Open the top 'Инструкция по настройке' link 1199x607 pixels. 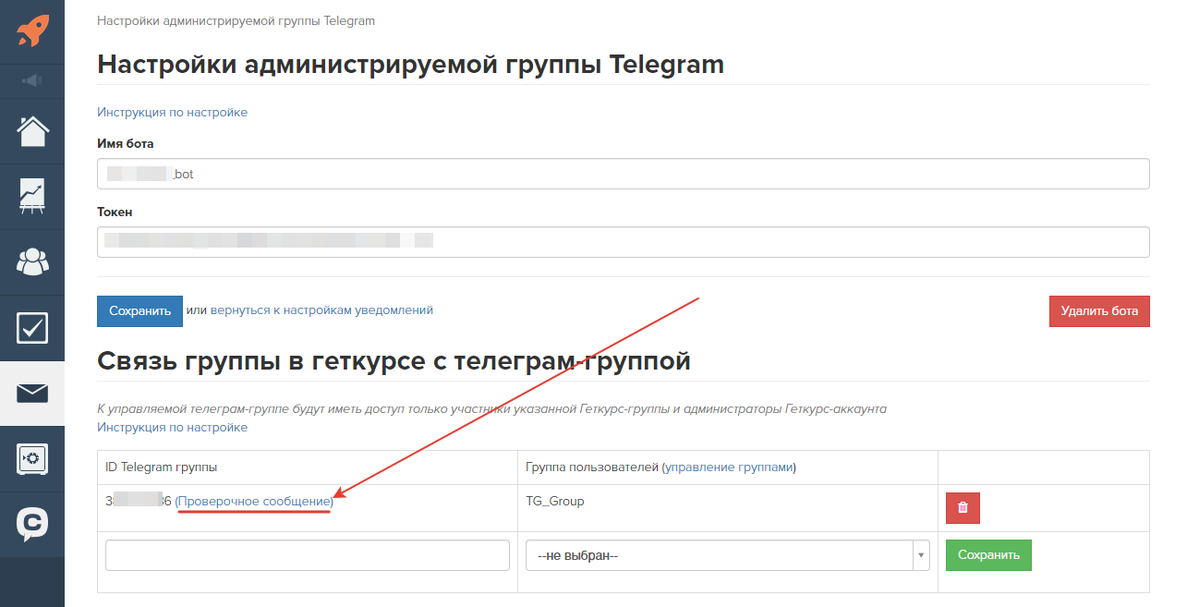[x=172, y=112]
